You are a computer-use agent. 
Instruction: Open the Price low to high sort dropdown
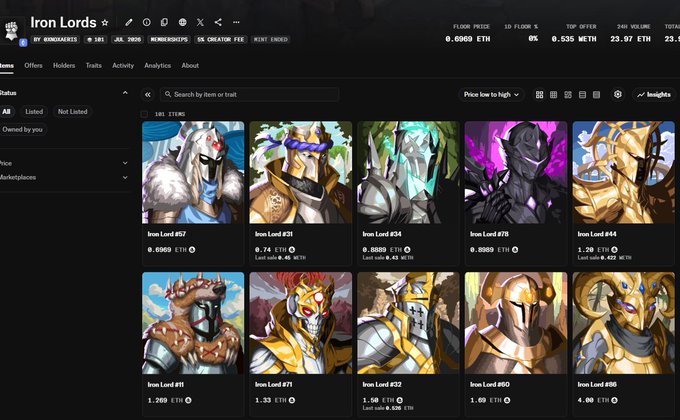[x=491, y=95]
